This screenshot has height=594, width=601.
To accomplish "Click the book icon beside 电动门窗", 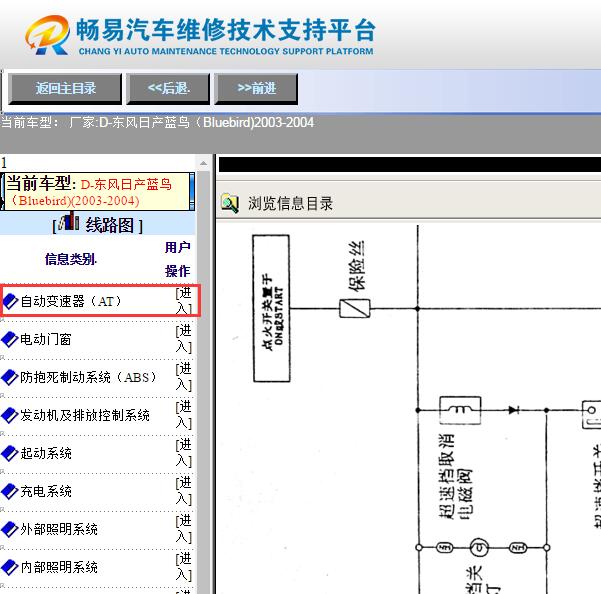I will point(10,340).
